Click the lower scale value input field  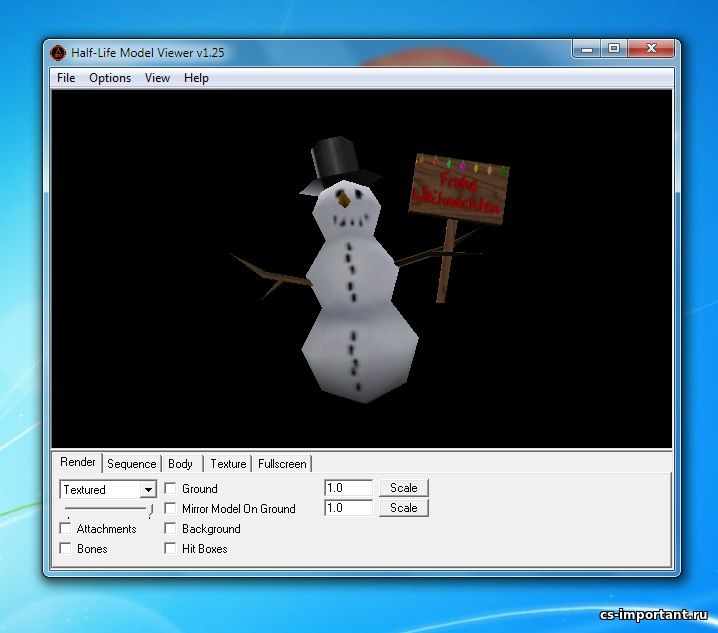348,508
